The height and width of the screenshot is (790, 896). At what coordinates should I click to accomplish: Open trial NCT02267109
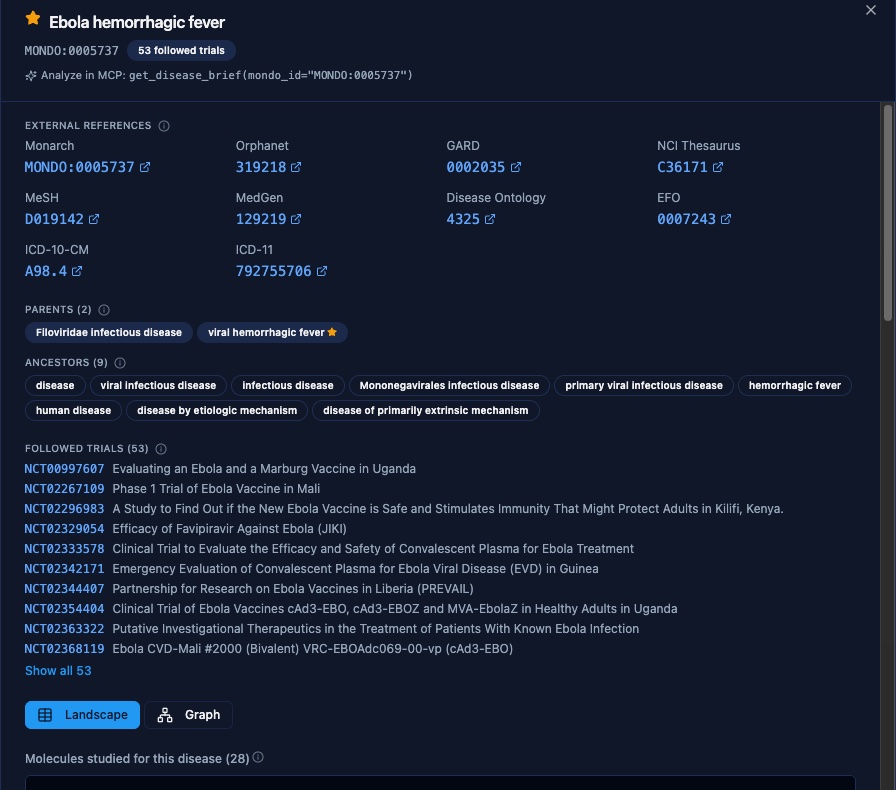click(x=64, y=489)
